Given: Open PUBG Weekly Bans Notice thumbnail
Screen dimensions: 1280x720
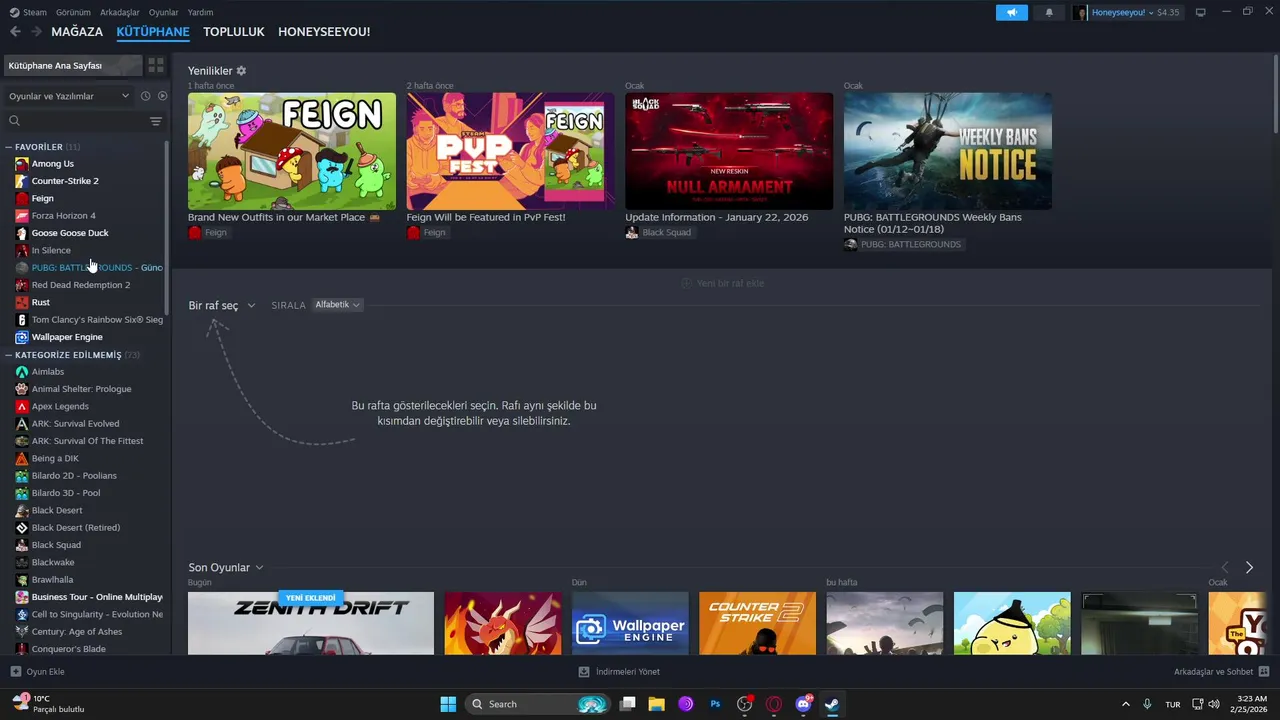Looking at the screenshot, I should coord(948,151).
